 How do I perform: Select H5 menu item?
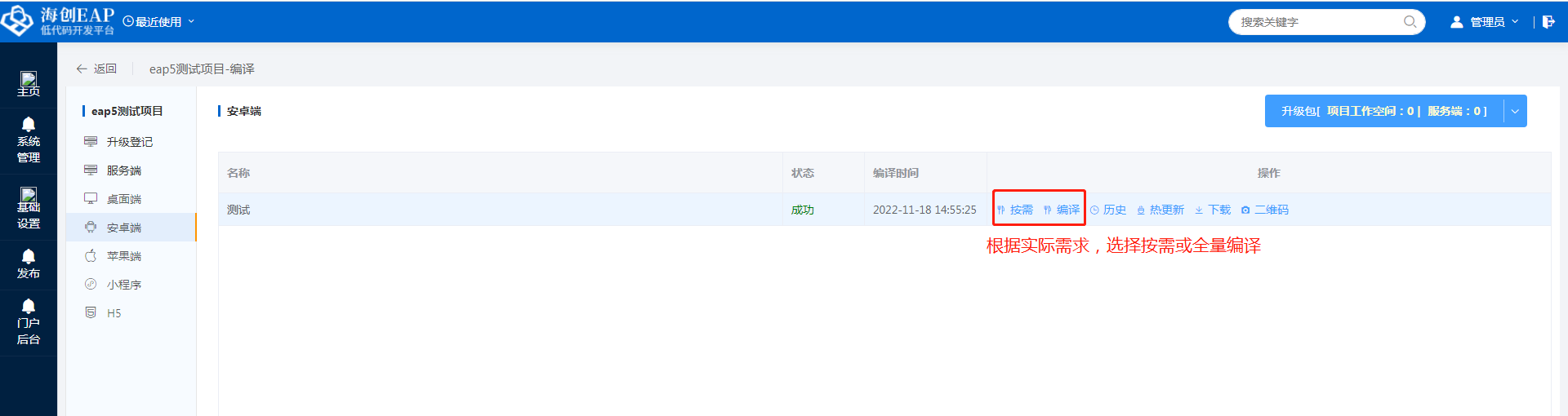pyautogui.click(x=114, y=313)
